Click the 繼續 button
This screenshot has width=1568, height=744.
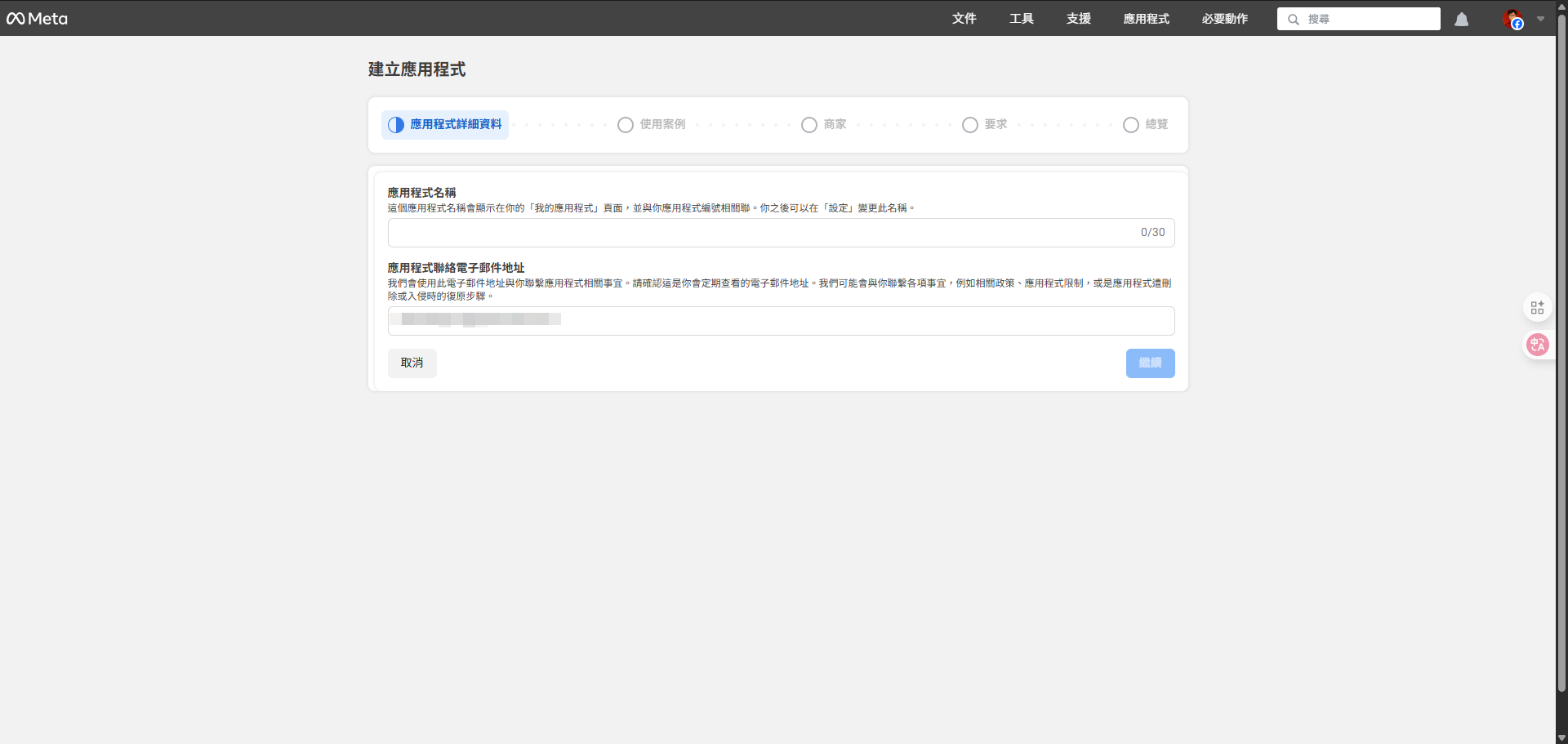1150,363
